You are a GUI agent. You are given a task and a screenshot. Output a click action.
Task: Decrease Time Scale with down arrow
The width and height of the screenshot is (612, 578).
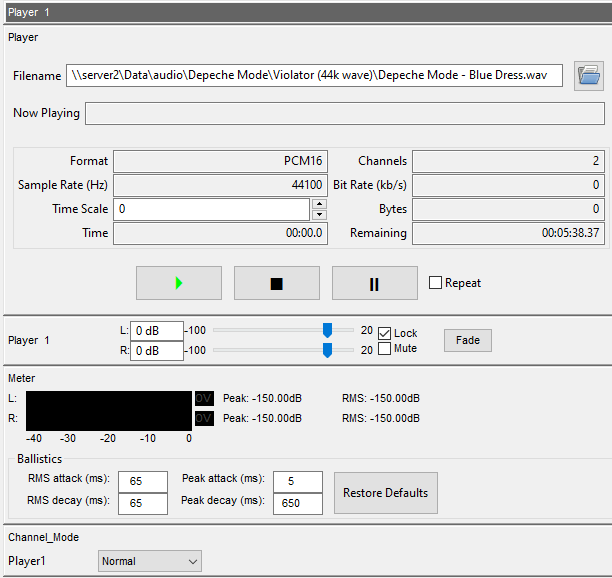click(x=319, y=214)
